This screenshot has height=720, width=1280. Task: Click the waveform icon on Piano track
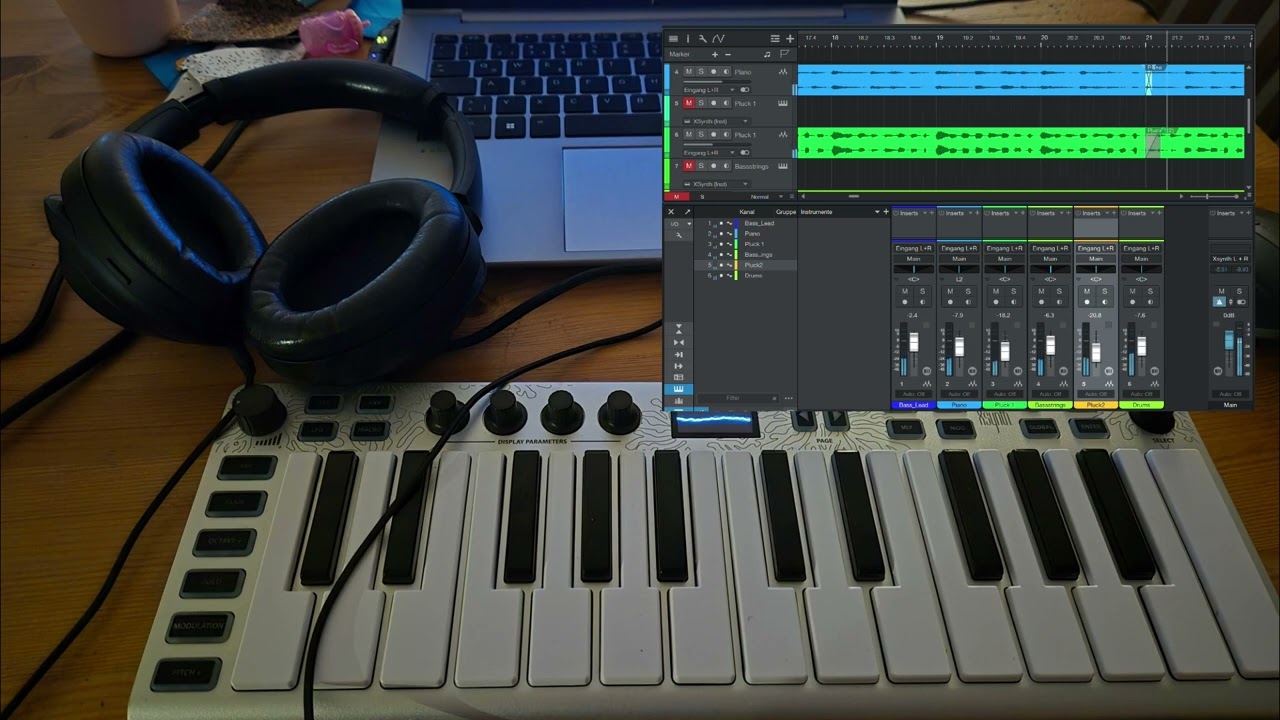pos(783,72)
